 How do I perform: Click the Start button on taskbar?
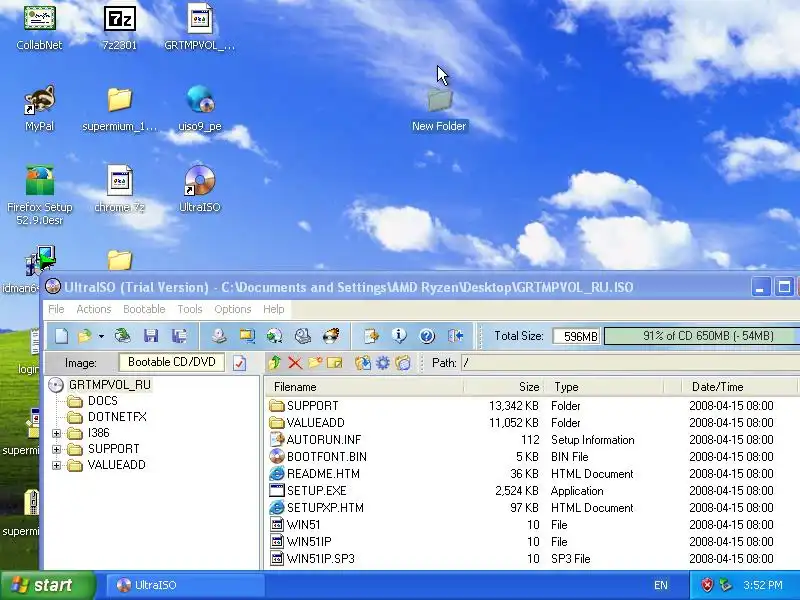point(48,585)
